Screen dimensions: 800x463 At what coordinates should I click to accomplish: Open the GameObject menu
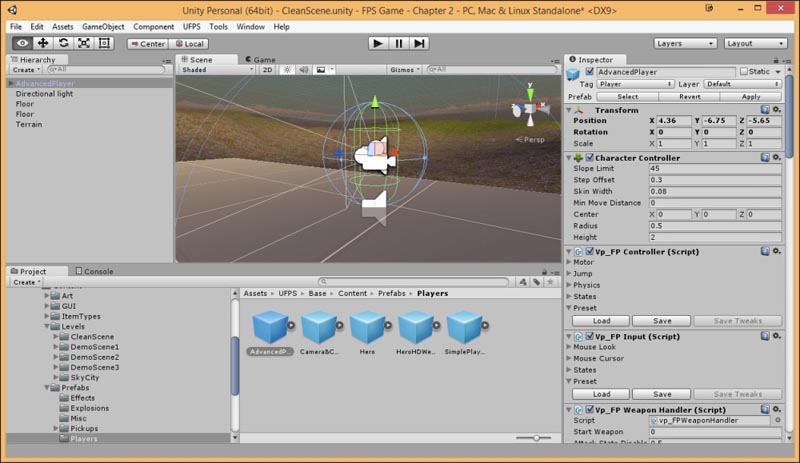tap(103, 26)
